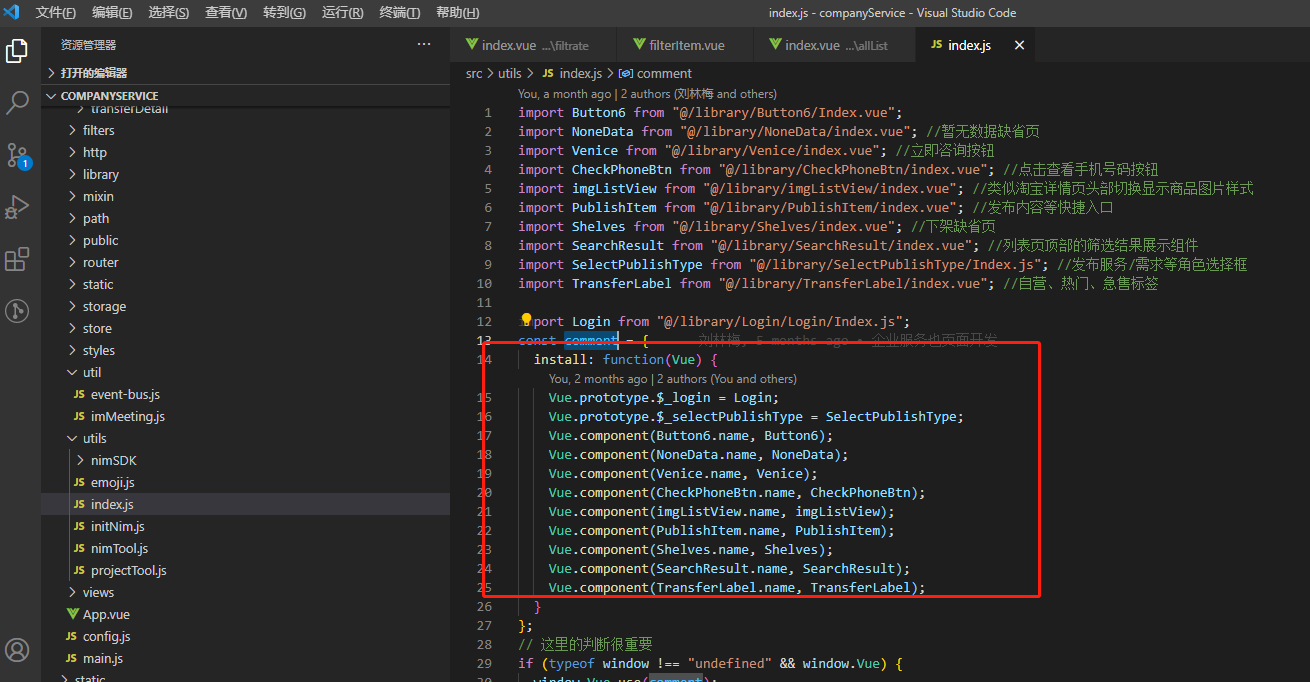Expand the mixin folder
This screenshot has width=1310, height=682.
pyautogui.click(x=245, y=196)
